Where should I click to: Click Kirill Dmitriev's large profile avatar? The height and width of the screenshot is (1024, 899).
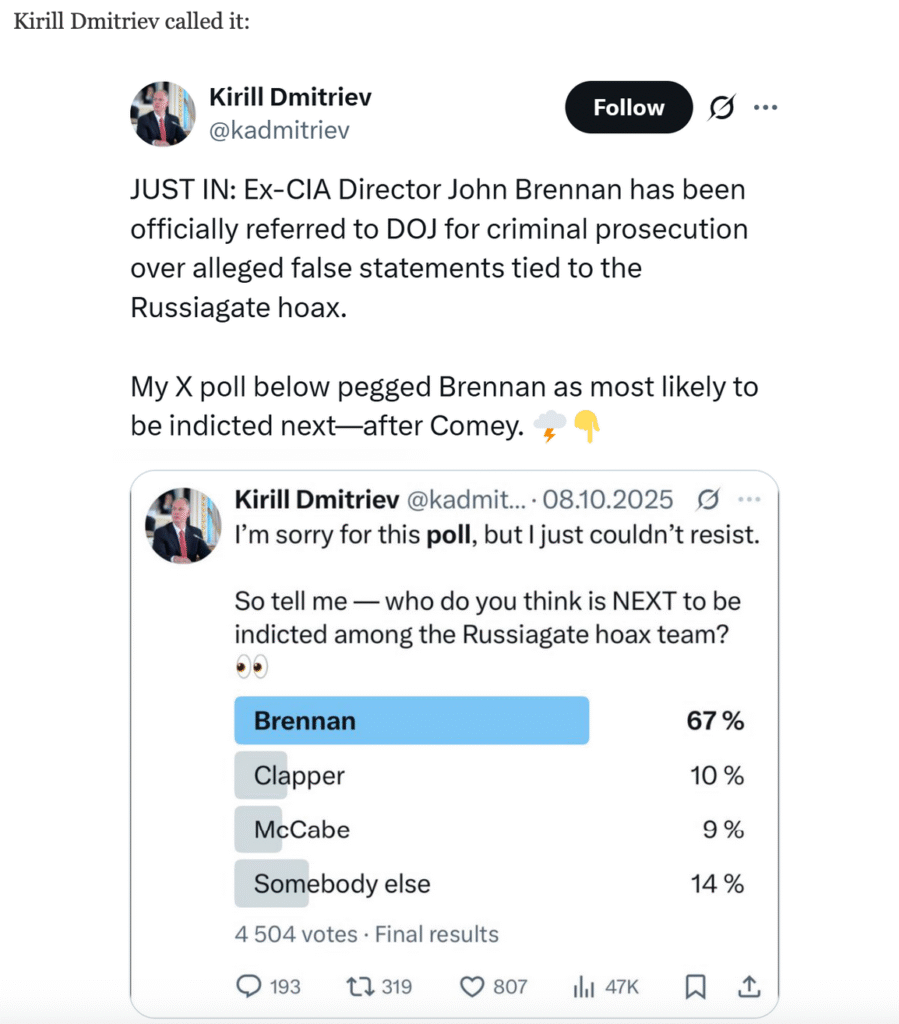point(161,113)
